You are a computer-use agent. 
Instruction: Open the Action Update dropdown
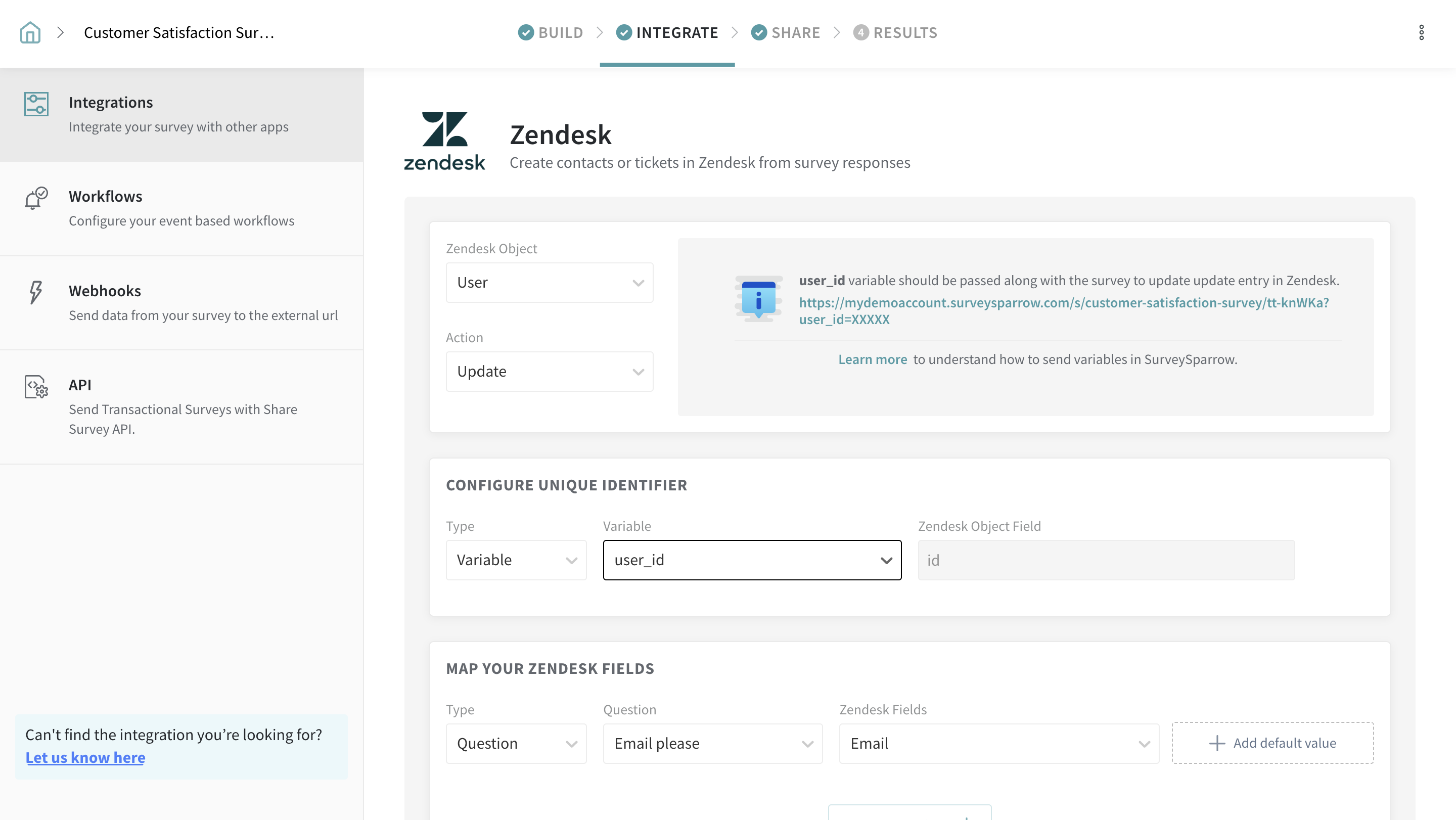click(549, 371)
